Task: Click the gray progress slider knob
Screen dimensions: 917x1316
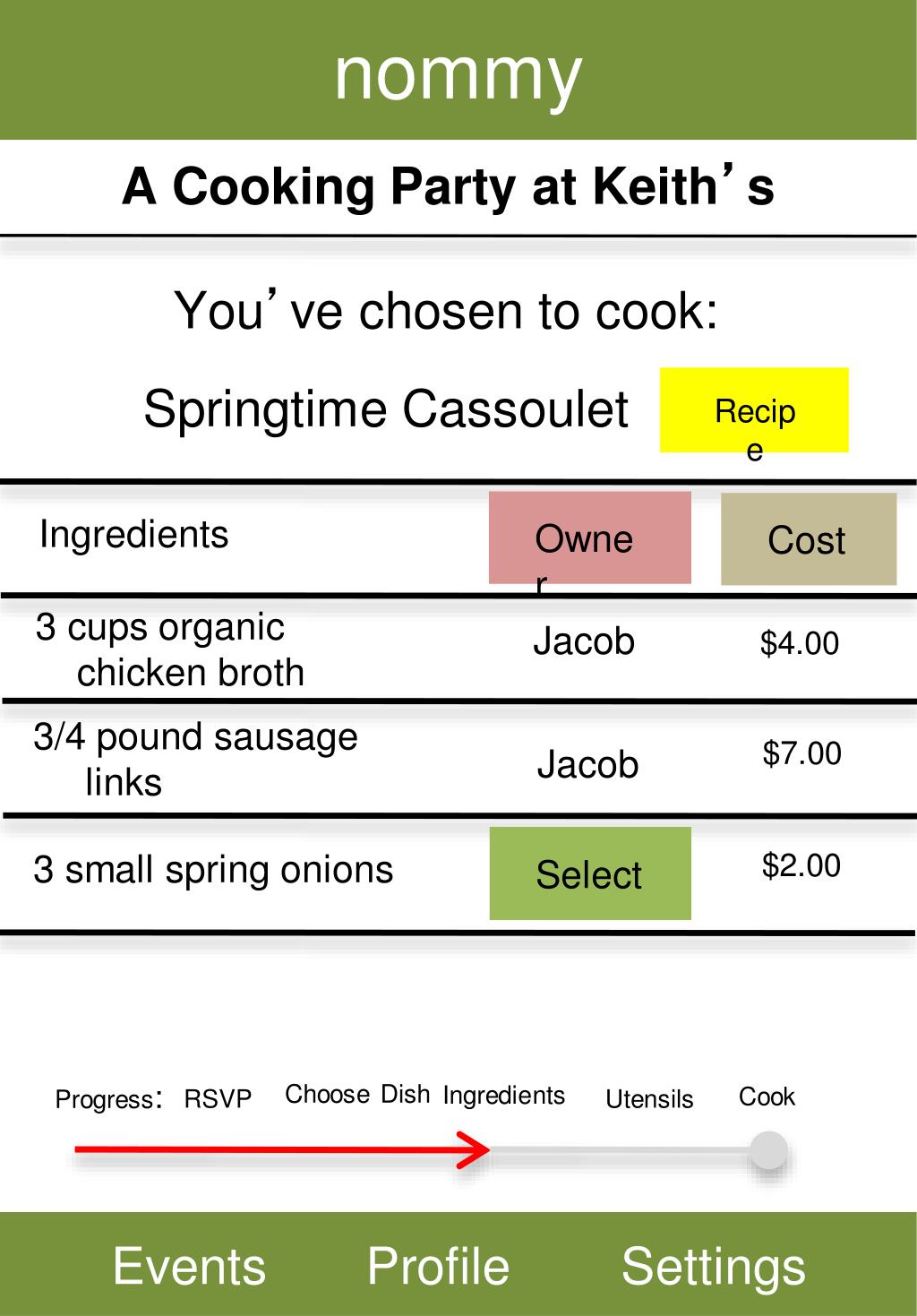Action: click(768, 1150)
